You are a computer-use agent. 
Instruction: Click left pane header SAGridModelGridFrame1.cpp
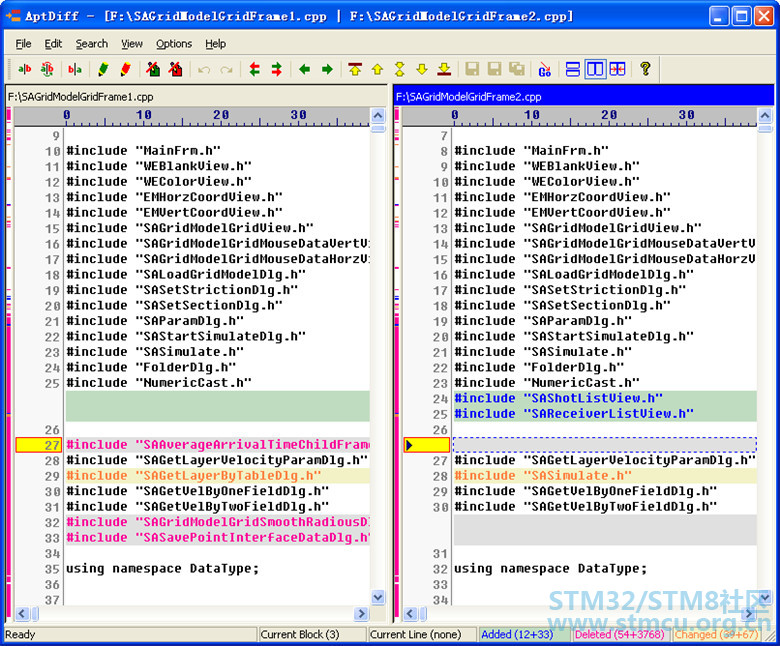coord(196,96)
